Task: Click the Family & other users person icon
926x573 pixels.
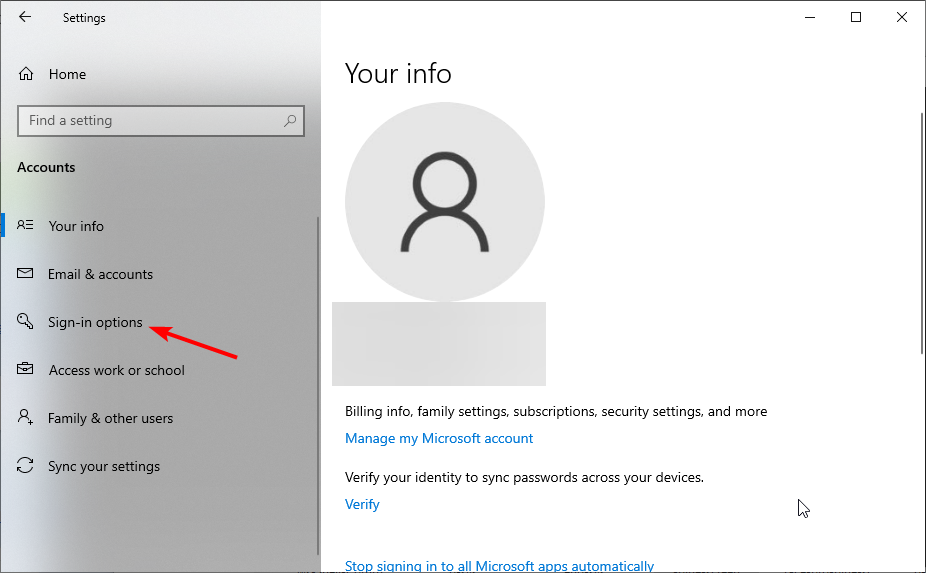Action: 25,417
